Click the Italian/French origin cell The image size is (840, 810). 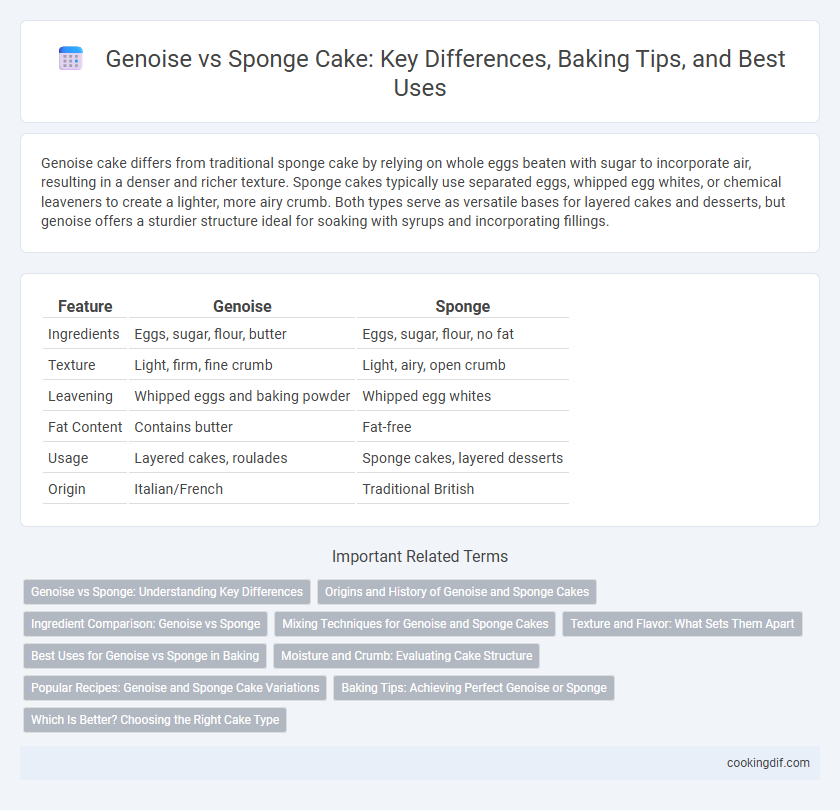pyautogui.click(x=178, y=489)
